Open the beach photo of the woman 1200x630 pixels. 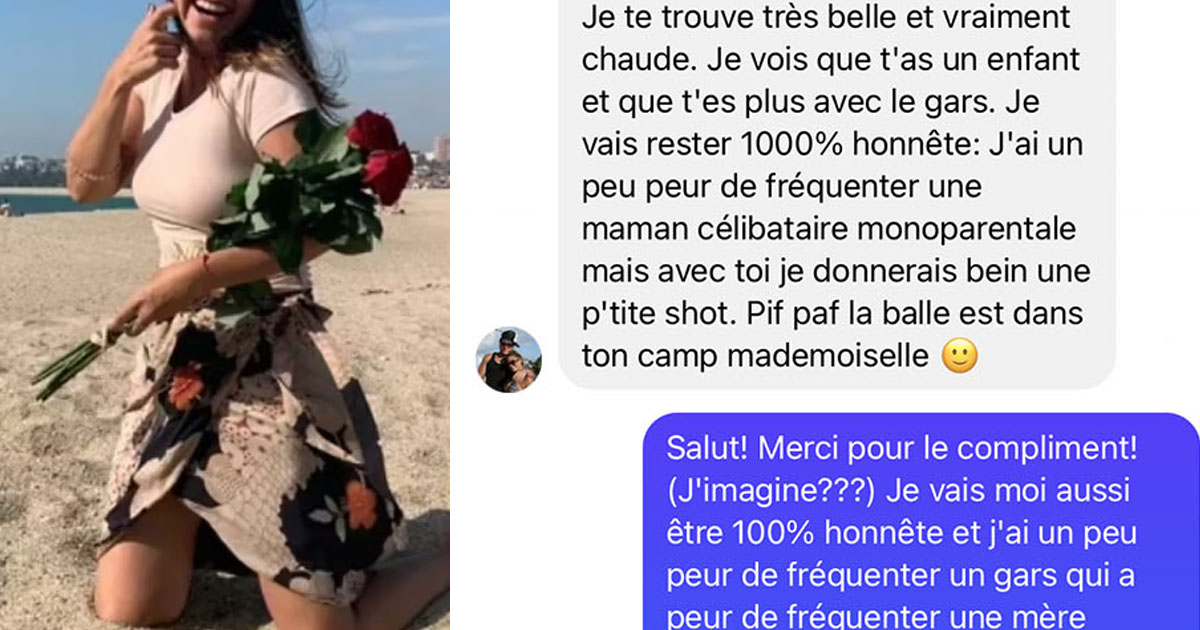click(225, 315)
